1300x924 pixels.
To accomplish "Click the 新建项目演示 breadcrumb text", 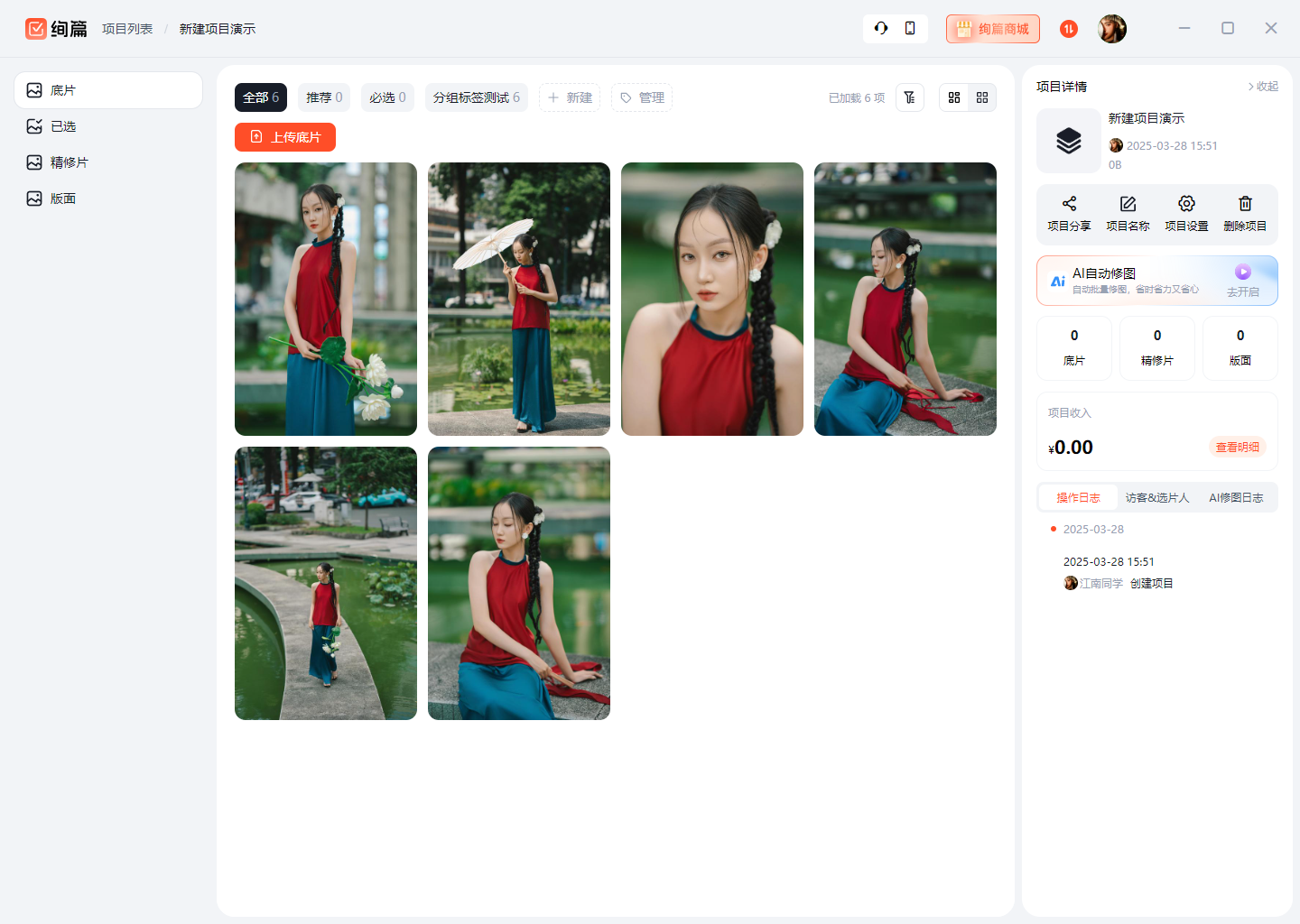I will point(218,29).
